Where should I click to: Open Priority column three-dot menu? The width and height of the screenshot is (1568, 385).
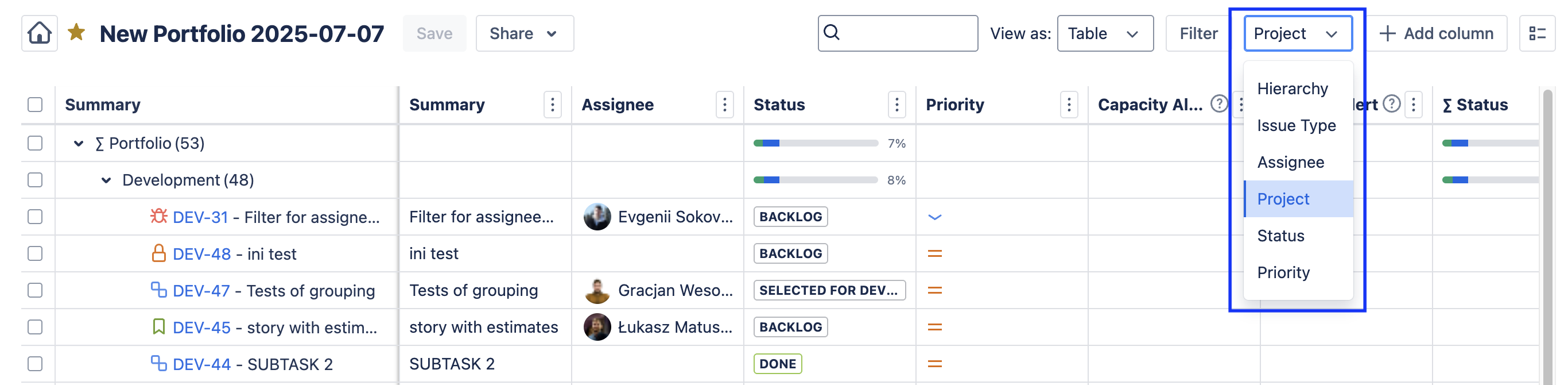coord(1069,105)
